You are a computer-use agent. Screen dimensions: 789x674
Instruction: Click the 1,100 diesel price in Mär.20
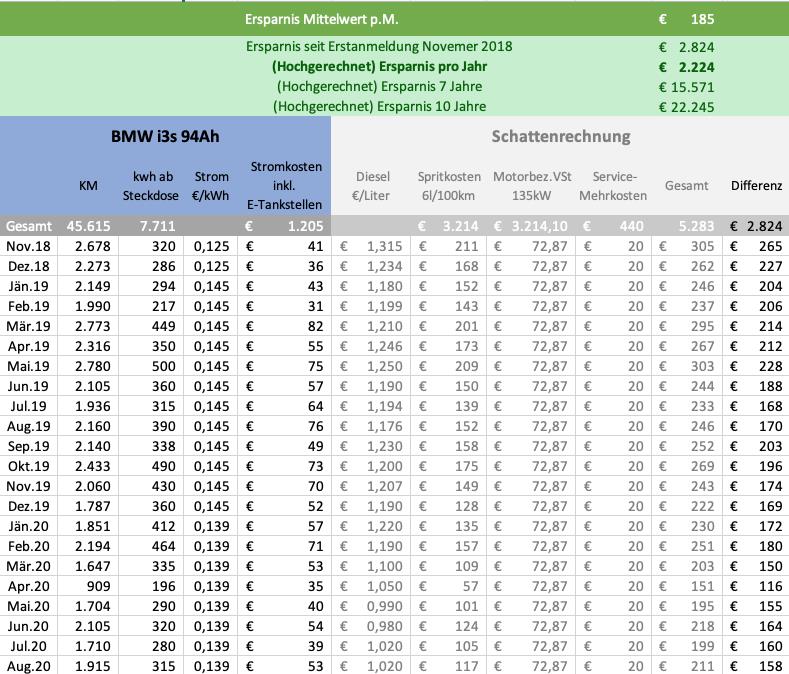(384, 566)
